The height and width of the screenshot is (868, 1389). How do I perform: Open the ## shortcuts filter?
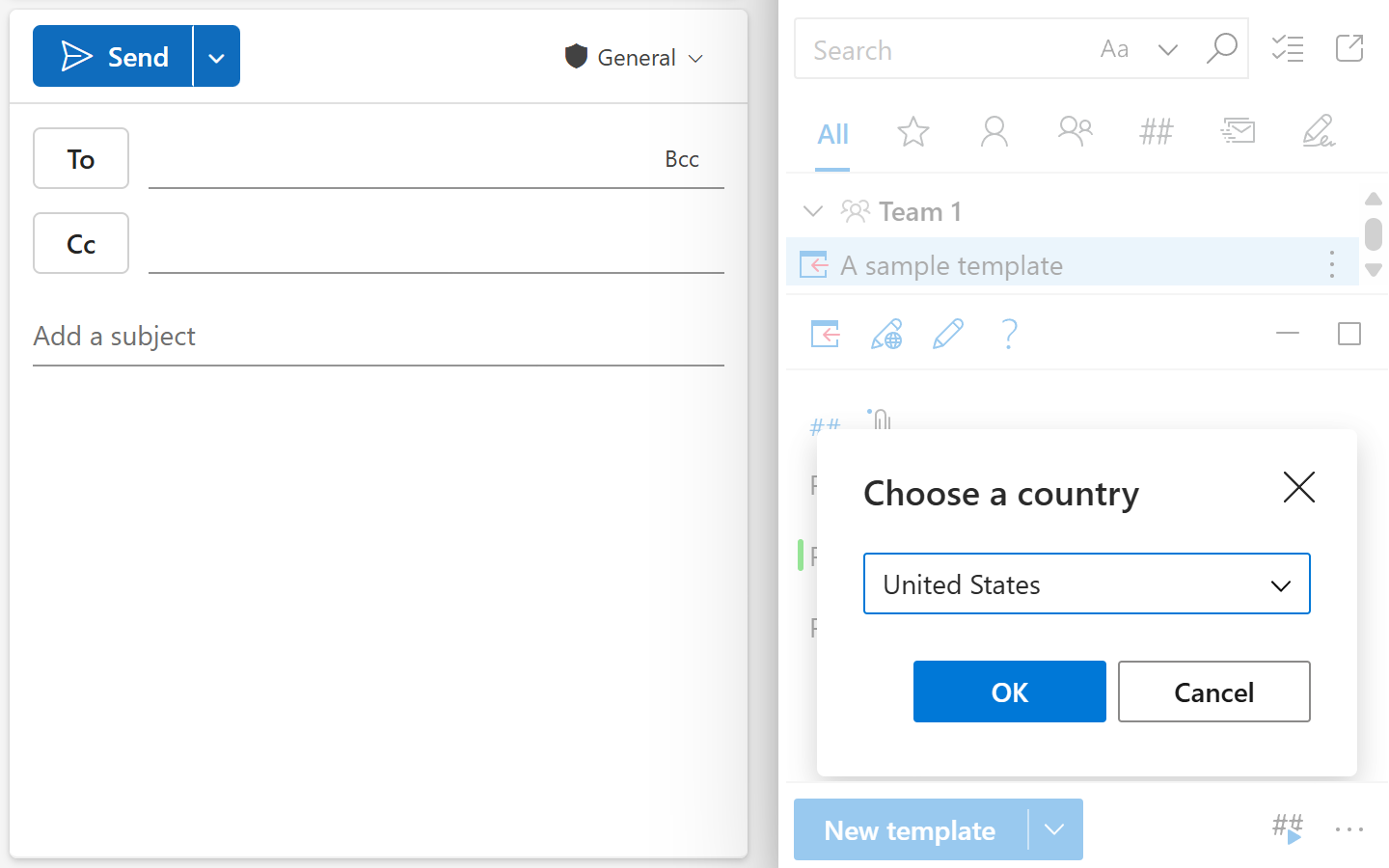(1157, 132)
